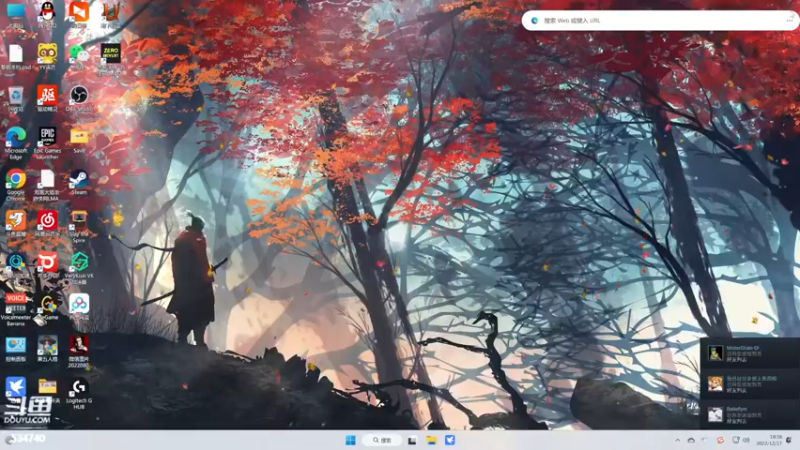This screenshot has height=450, width=800.
Task: Launch VeryKuai VK accelerator
Action: coord(79,267)
